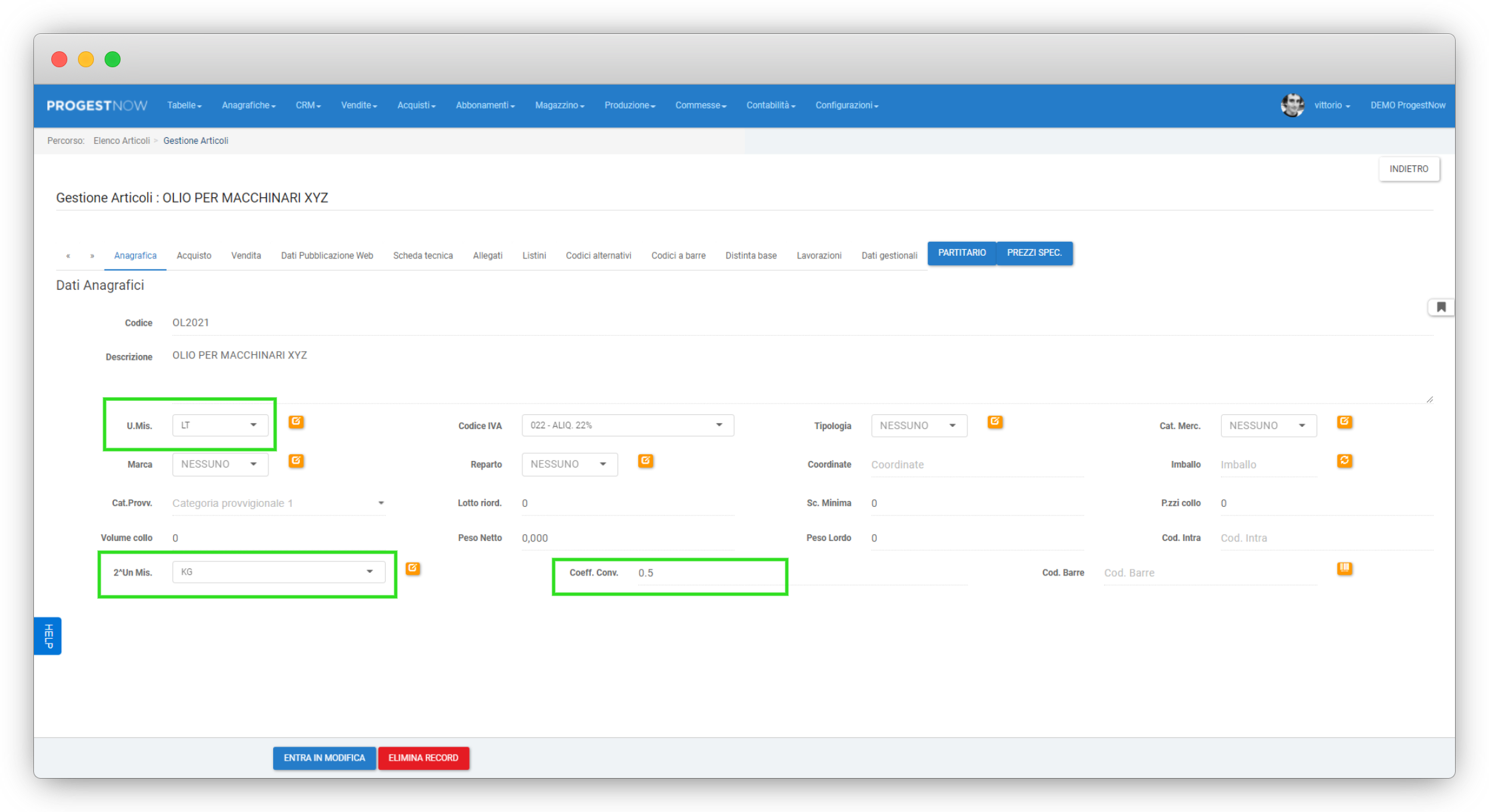Click orange barcode icon next to Cod. Barre
1489x812 pixels.
[x=1344, y=568]
